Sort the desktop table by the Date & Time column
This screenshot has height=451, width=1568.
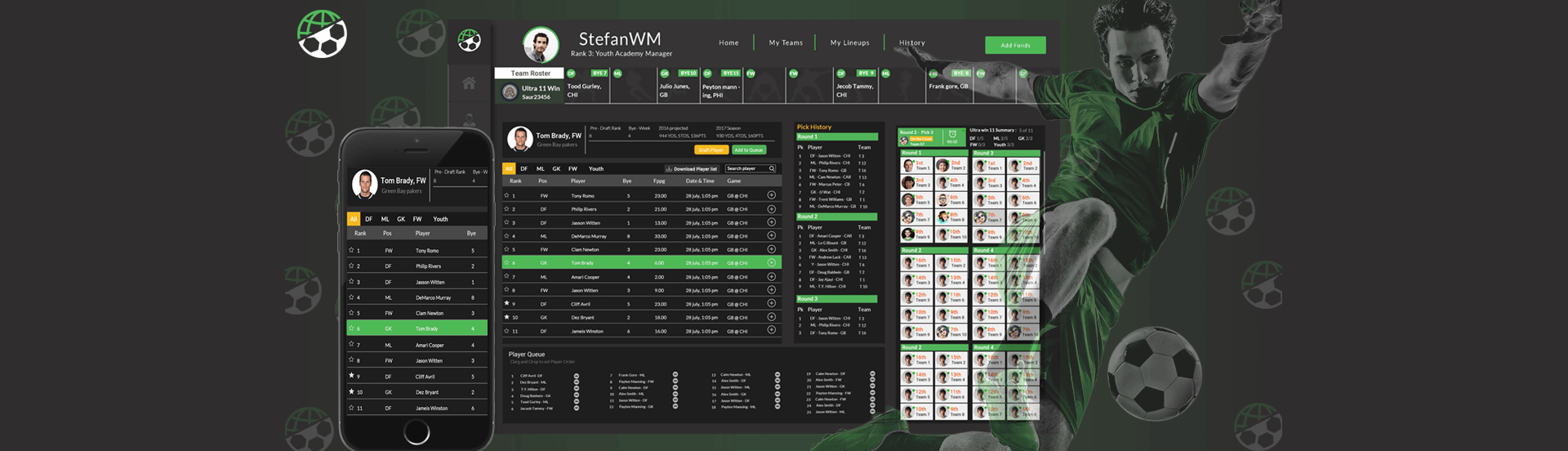point(700,181)
